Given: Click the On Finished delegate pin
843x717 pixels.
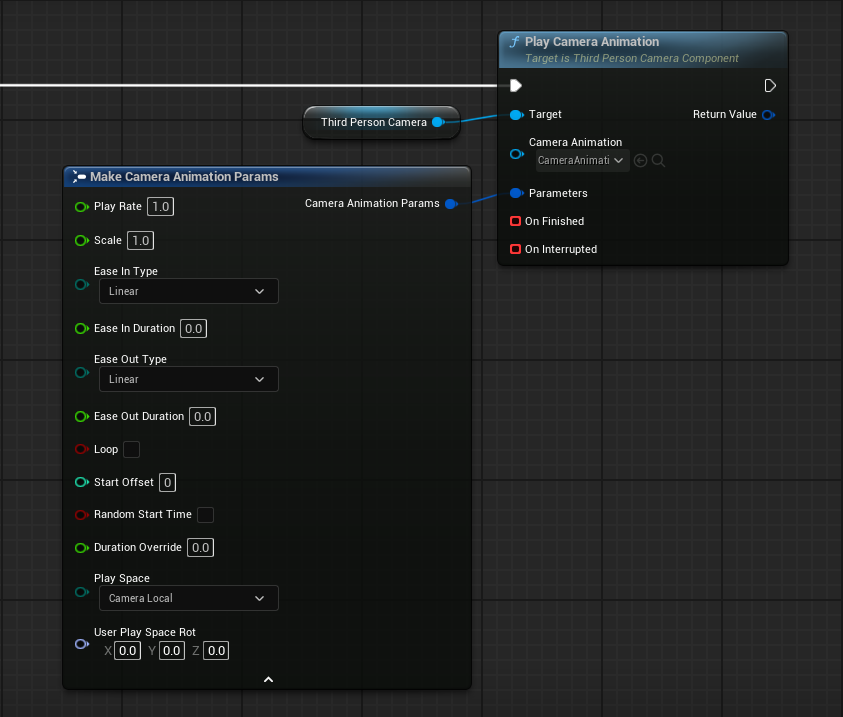Looking at the screenshot, I should (516, 221).
